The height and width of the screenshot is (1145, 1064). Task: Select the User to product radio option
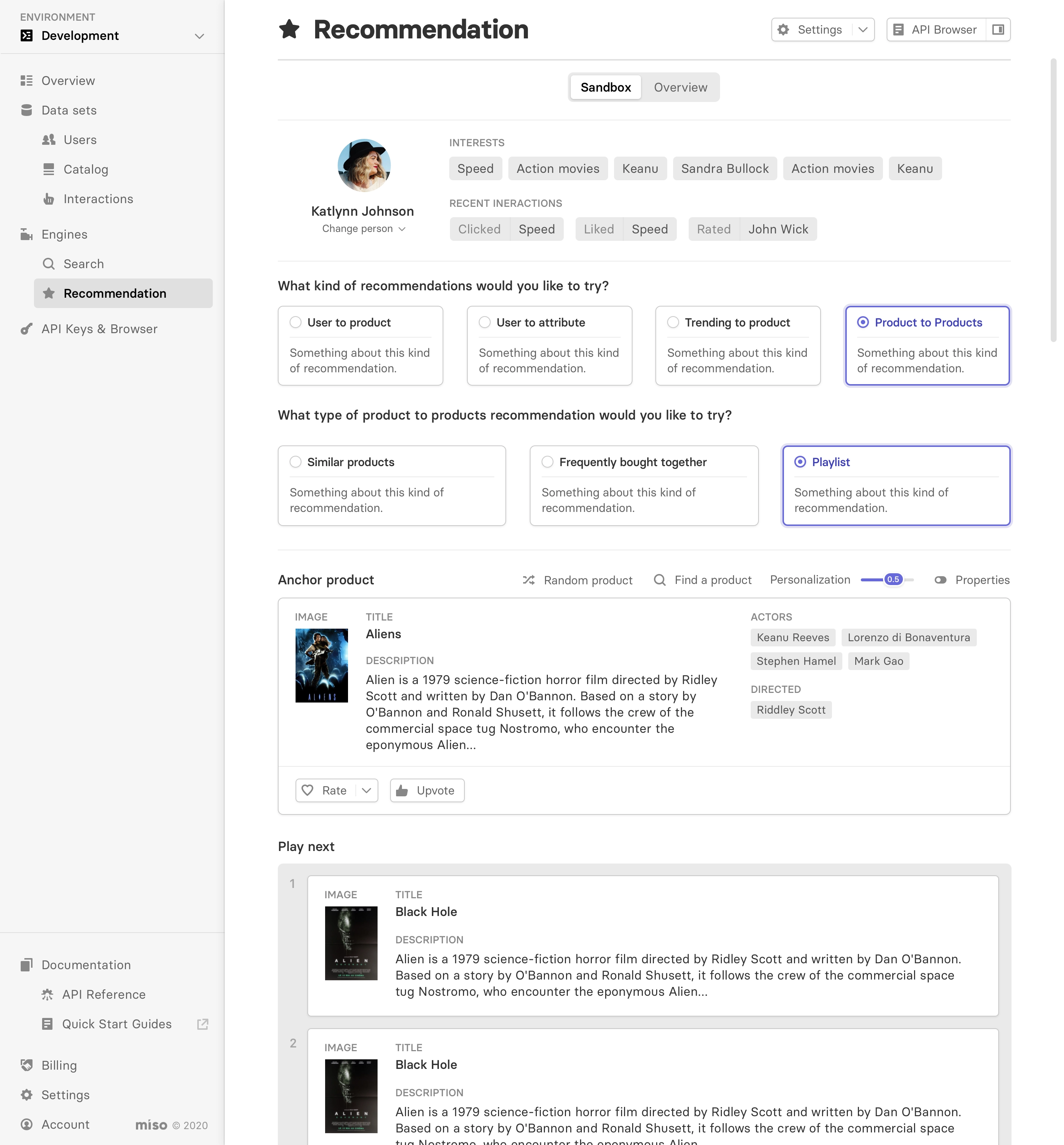click(295, 322)
